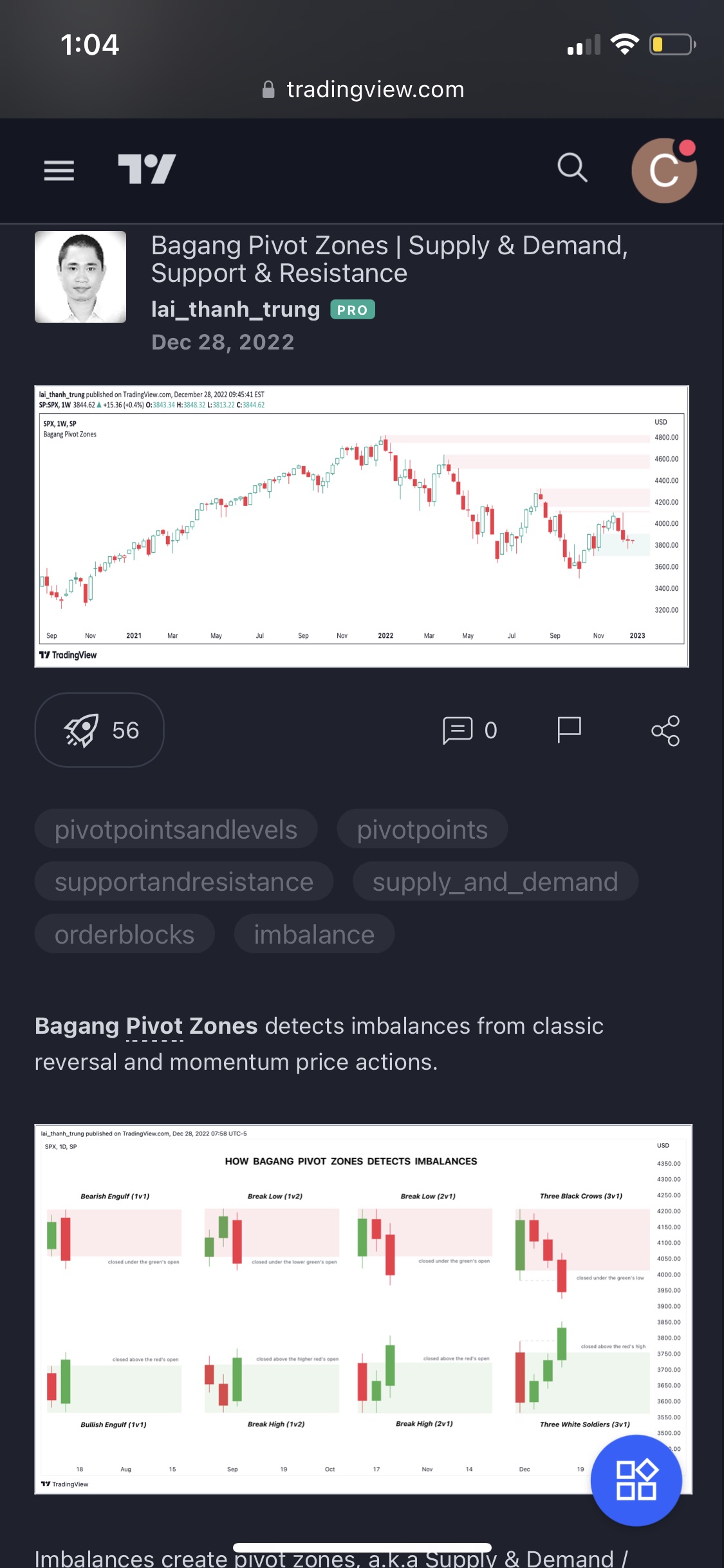Tap the imbalance tag
The image size is (724, 1568).
point(314,935)
